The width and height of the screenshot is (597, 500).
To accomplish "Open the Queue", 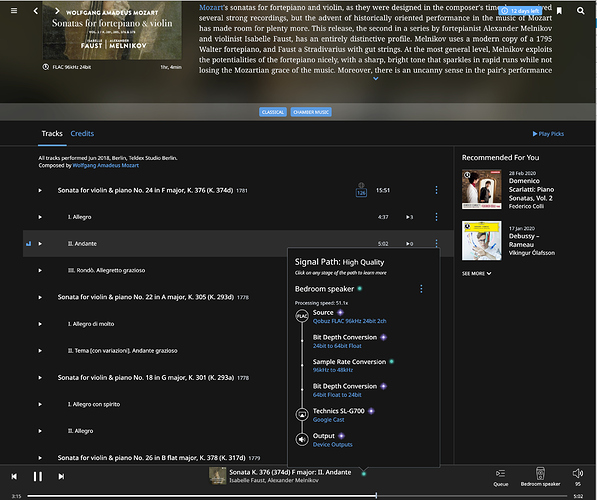I will (501, 477).
